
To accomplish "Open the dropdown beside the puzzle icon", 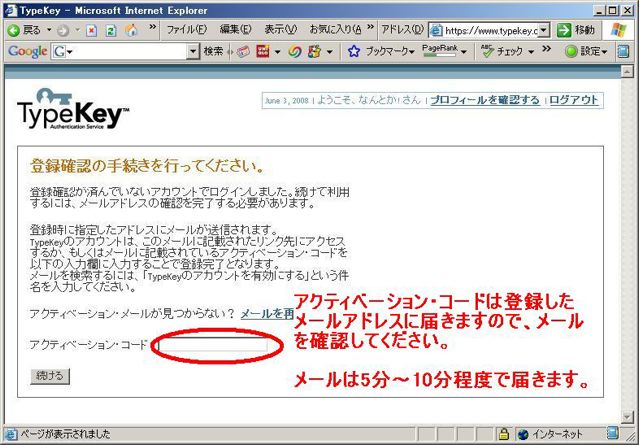I will [x=329, y=52].
